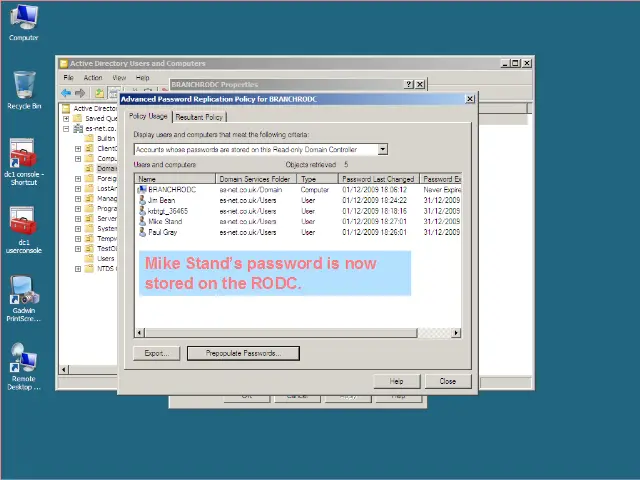
Task: Click the Export button
Action: click(x=156, y=353)
